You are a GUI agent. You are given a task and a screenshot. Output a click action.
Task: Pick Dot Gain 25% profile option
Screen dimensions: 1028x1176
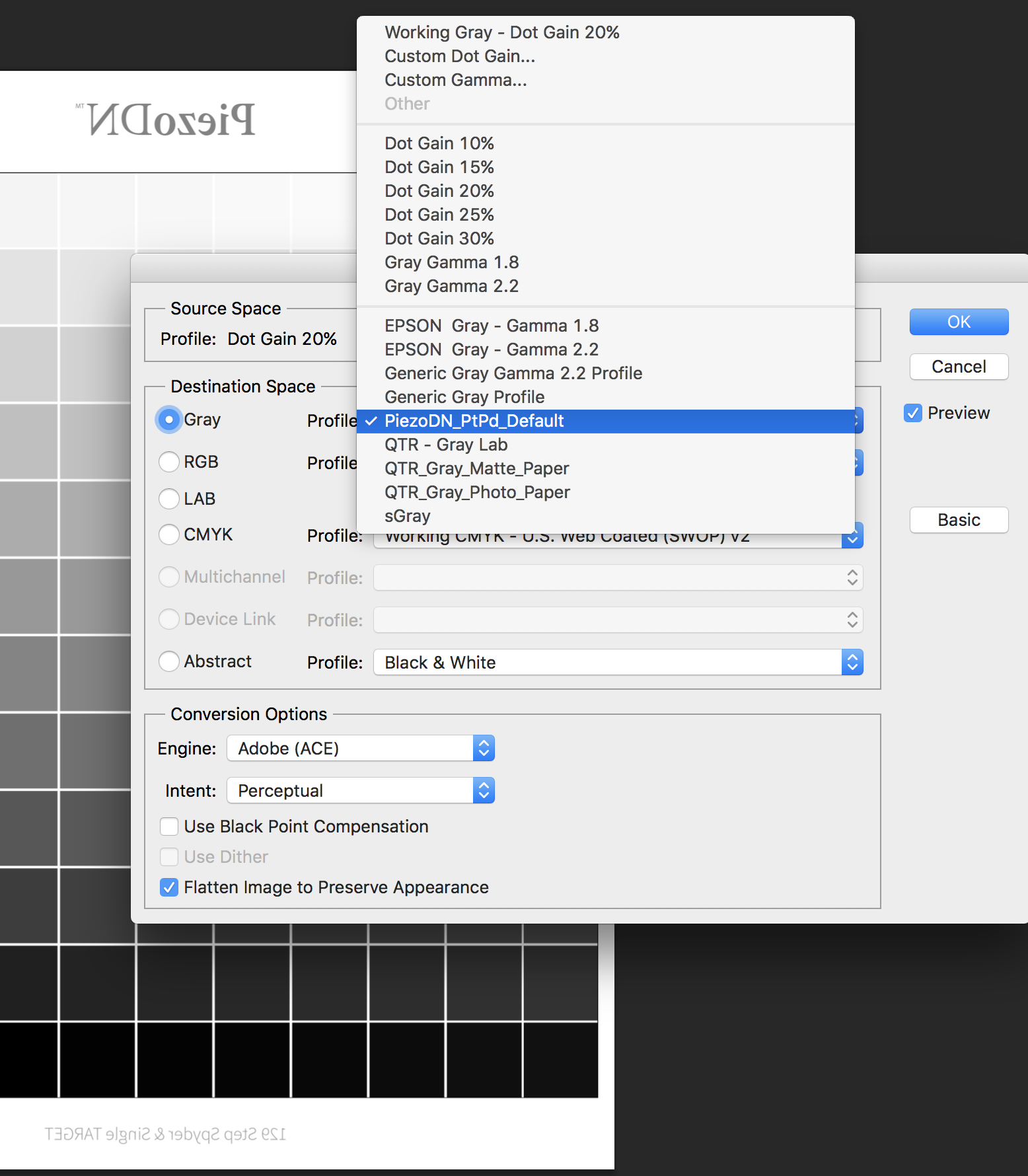point(439,215)
